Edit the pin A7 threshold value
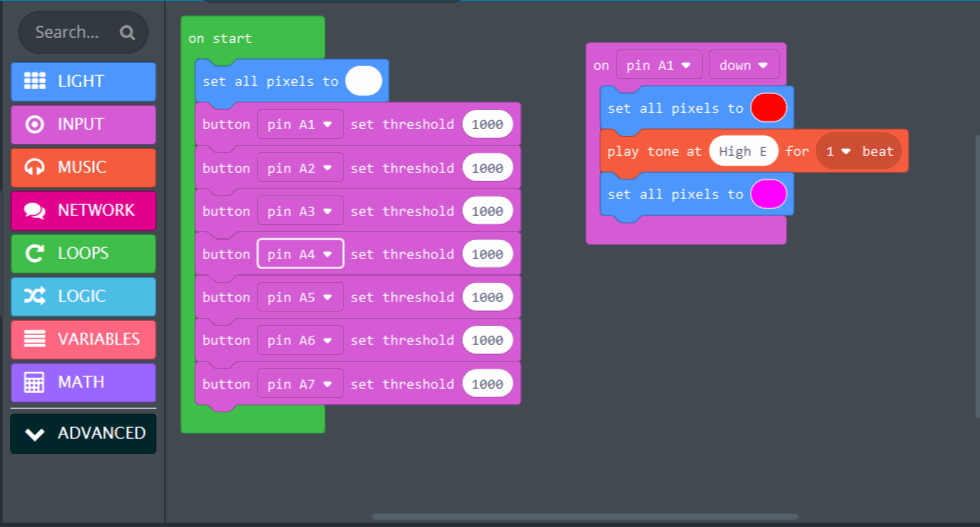The image size is (980, 527). click(487, 384)
